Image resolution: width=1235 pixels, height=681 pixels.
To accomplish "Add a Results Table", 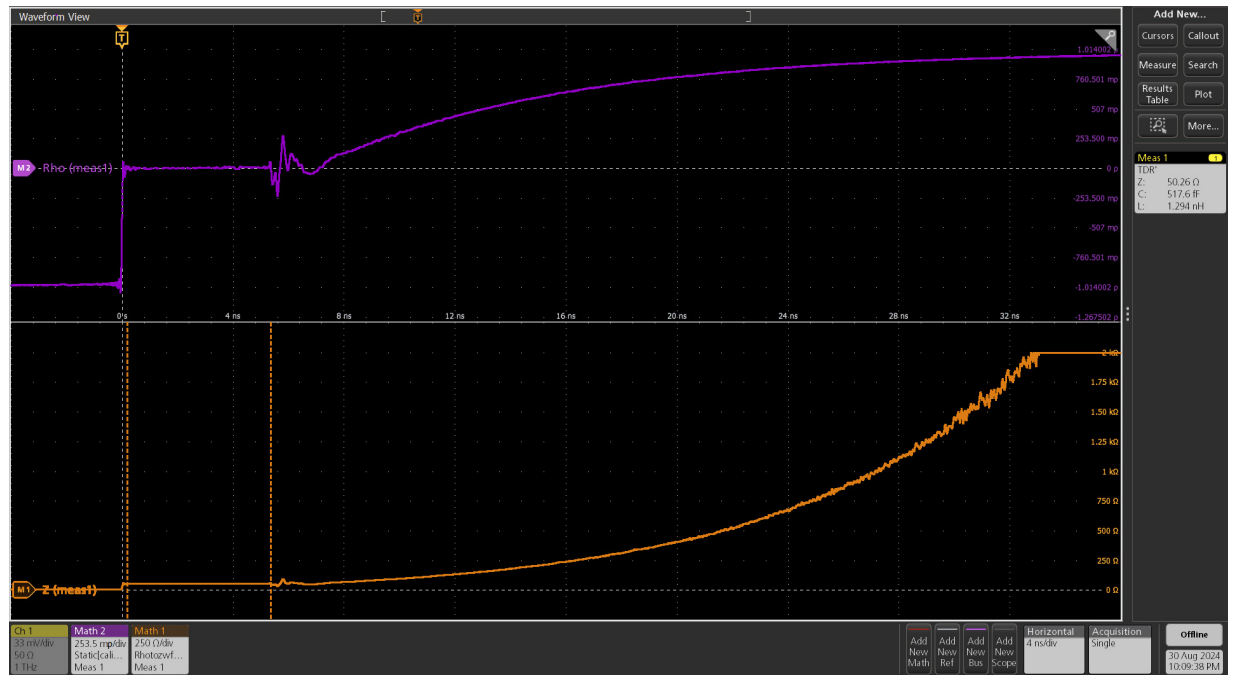I will tap(1158, 94).
